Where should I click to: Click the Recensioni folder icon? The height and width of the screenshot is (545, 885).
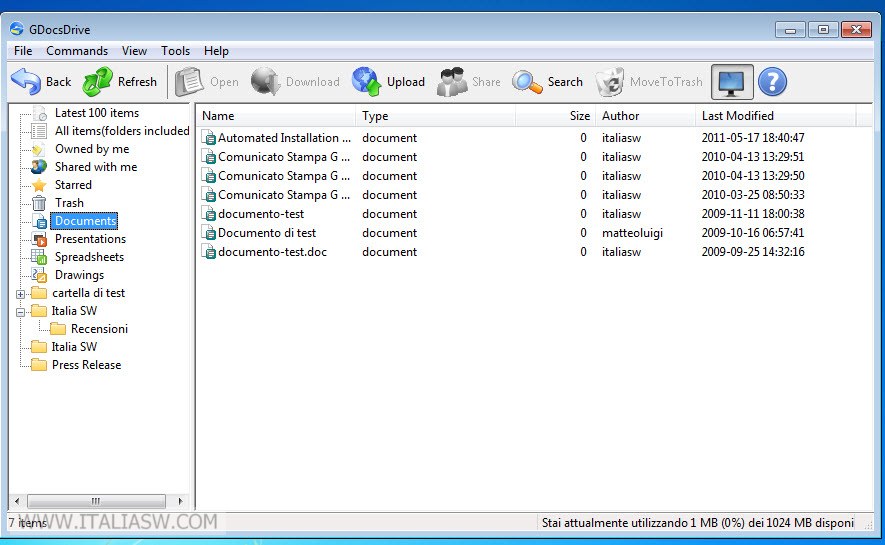click(x=58, y=329)
